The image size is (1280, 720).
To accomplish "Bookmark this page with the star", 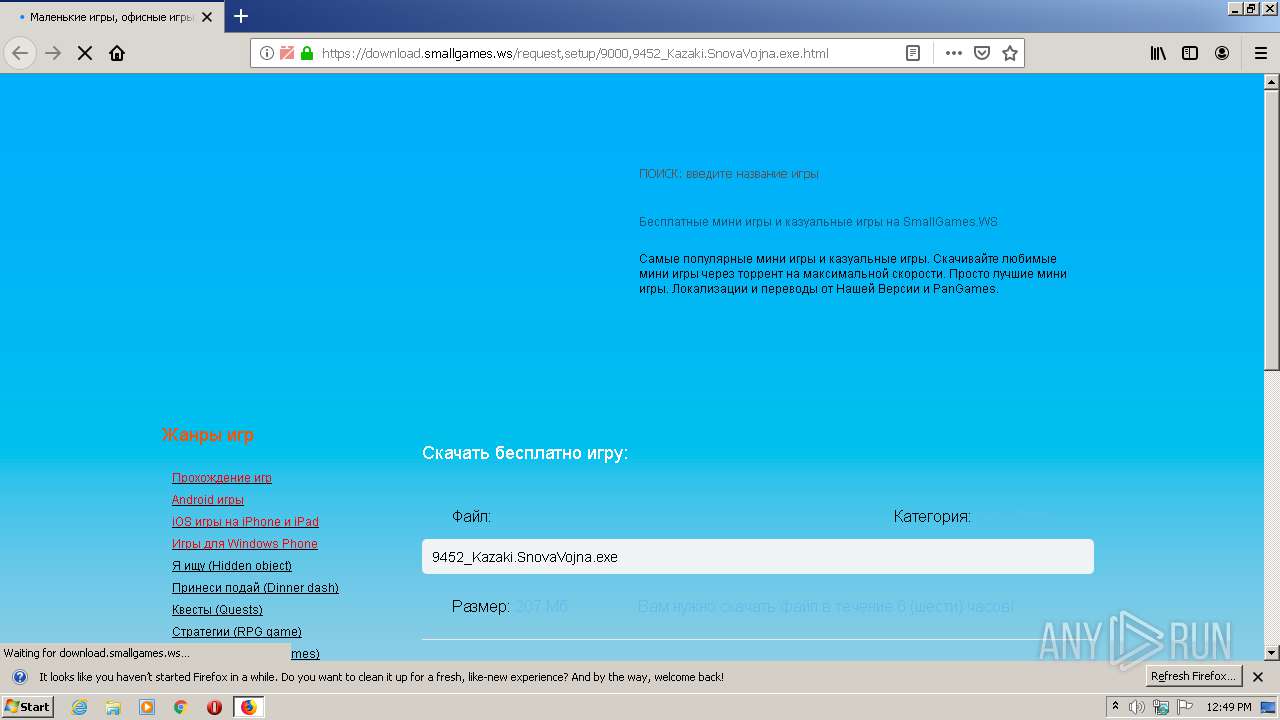I will click(1010, 53).
